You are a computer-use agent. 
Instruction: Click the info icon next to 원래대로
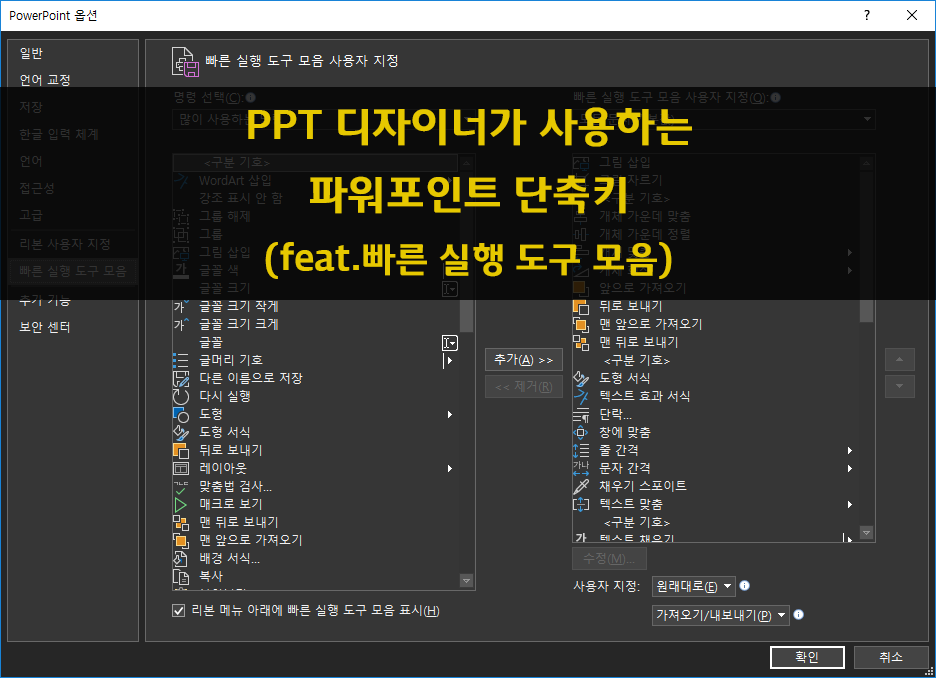click(744, 586)
